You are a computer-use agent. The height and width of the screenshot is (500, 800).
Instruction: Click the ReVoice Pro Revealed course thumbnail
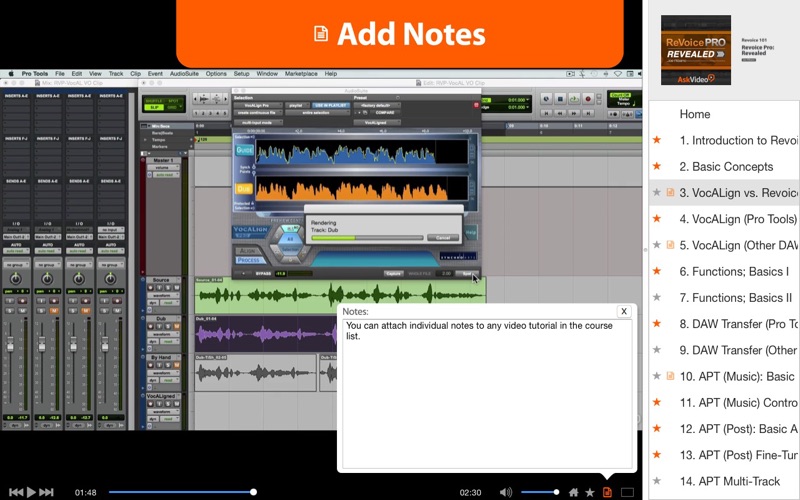click(696, 50)
